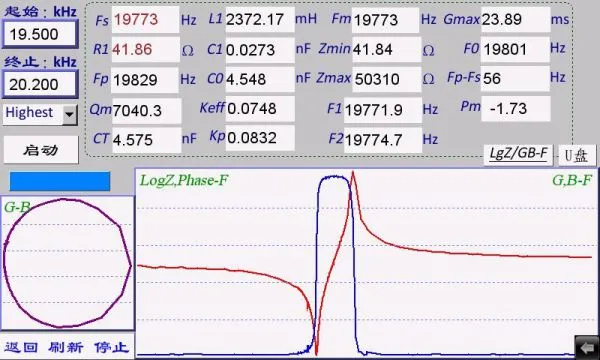Screen dimensions: 600x360
Task: Click the Fs value 19773
Action: pos(145,19)
